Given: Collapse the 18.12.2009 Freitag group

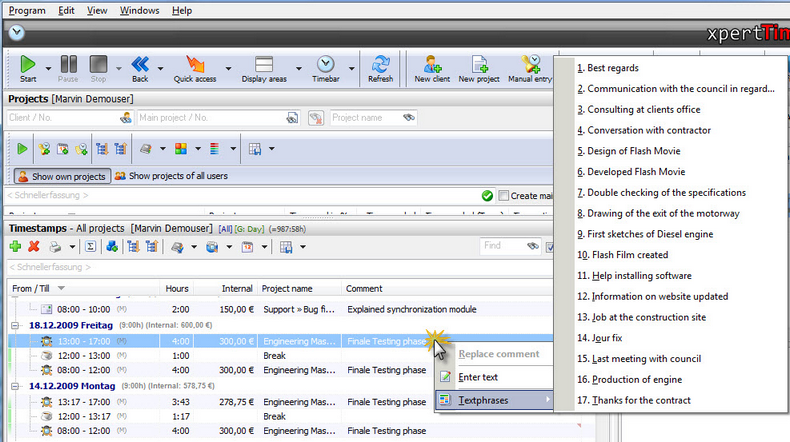Looking at the screenshot, I should click(x=15, y=326).
